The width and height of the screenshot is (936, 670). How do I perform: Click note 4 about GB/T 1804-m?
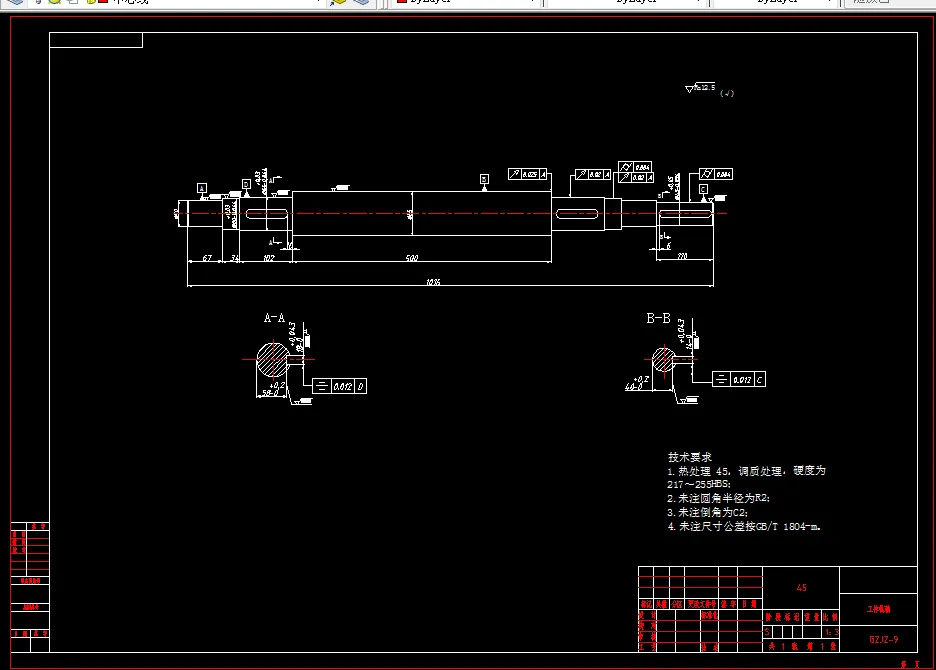pos(744,526)
